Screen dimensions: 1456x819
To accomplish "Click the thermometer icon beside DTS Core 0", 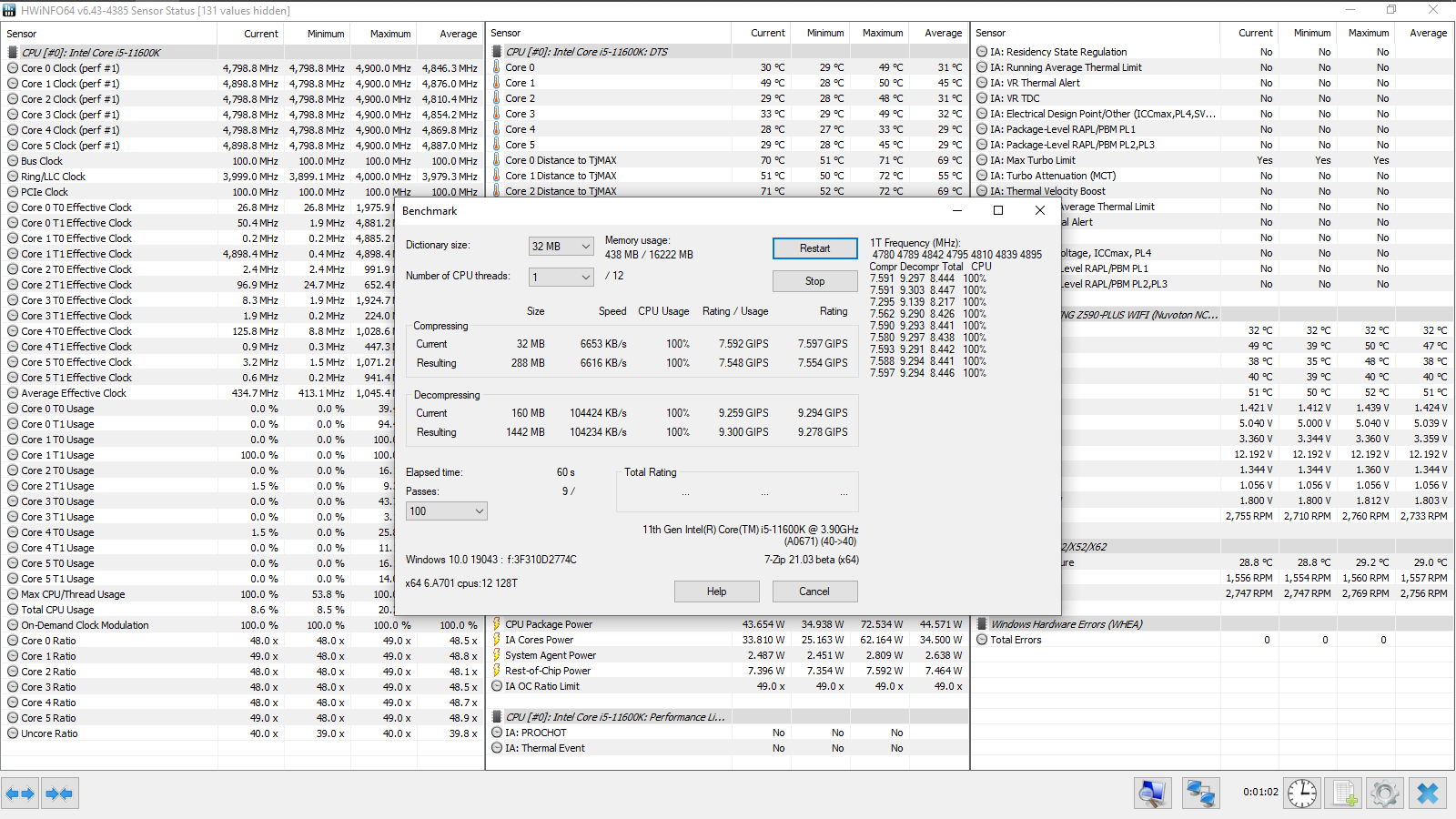I will (x=497, y=67).
